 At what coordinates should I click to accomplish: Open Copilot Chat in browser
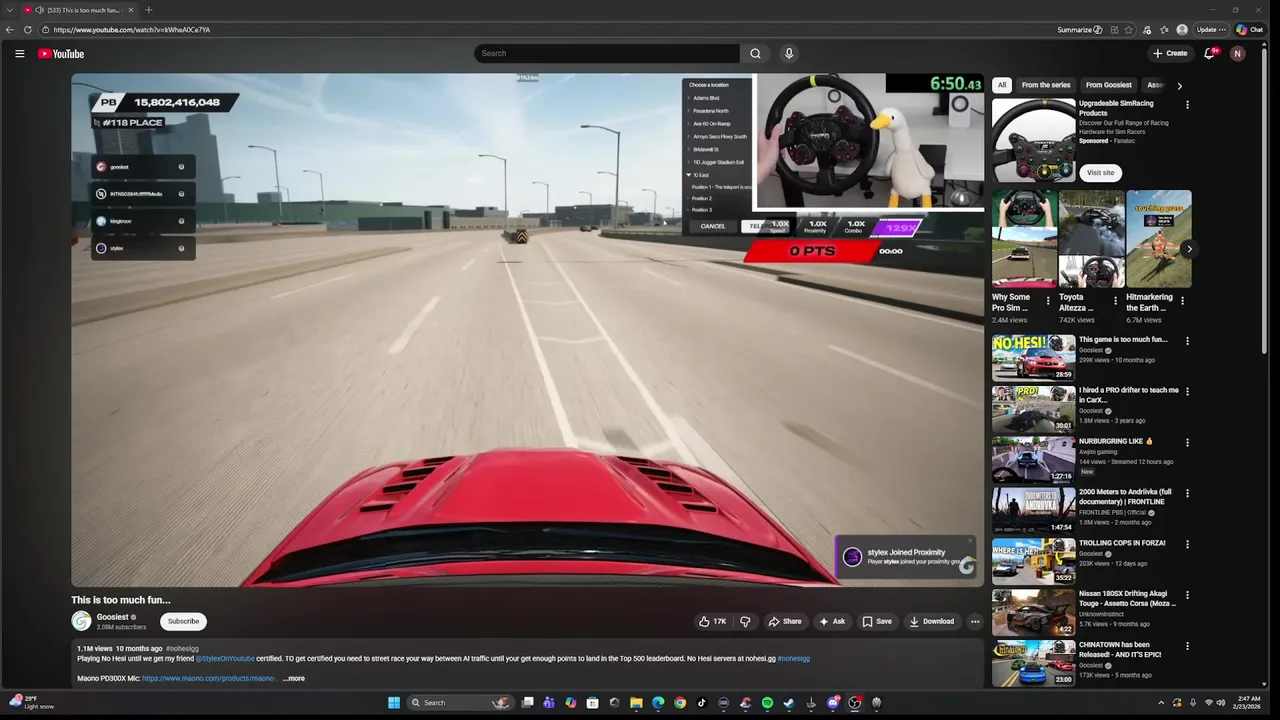[1250, 30]
